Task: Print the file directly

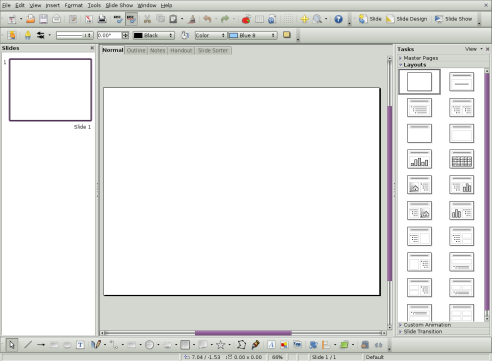Action: click(x=102, y=19)
